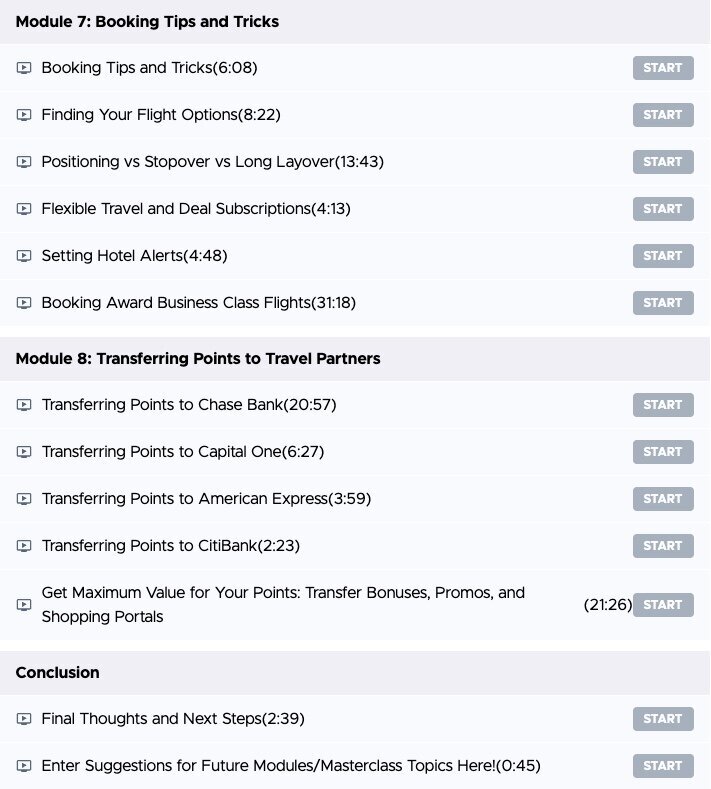The image size is (711, 789).
Task: Start Booking Award Business Class Flights lesson
Action: 663,303
